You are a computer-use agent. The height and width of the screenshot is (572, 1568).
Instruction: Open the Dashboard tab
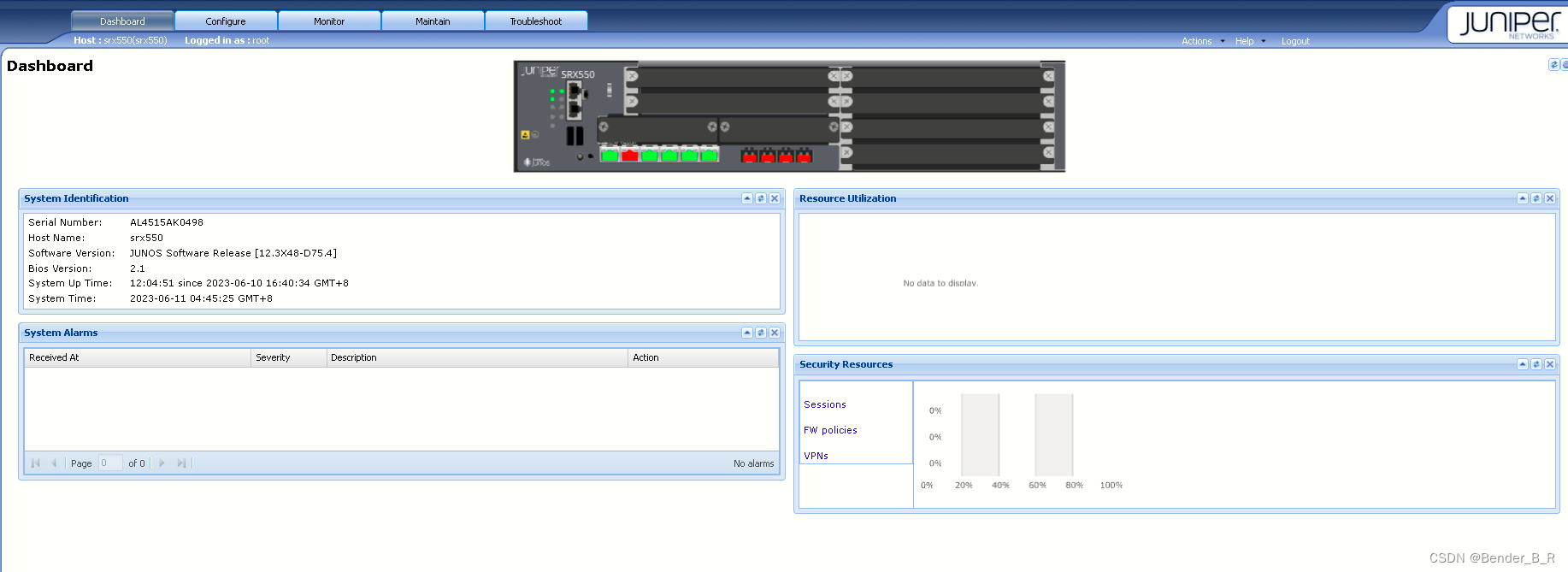[x=122, y=21]
